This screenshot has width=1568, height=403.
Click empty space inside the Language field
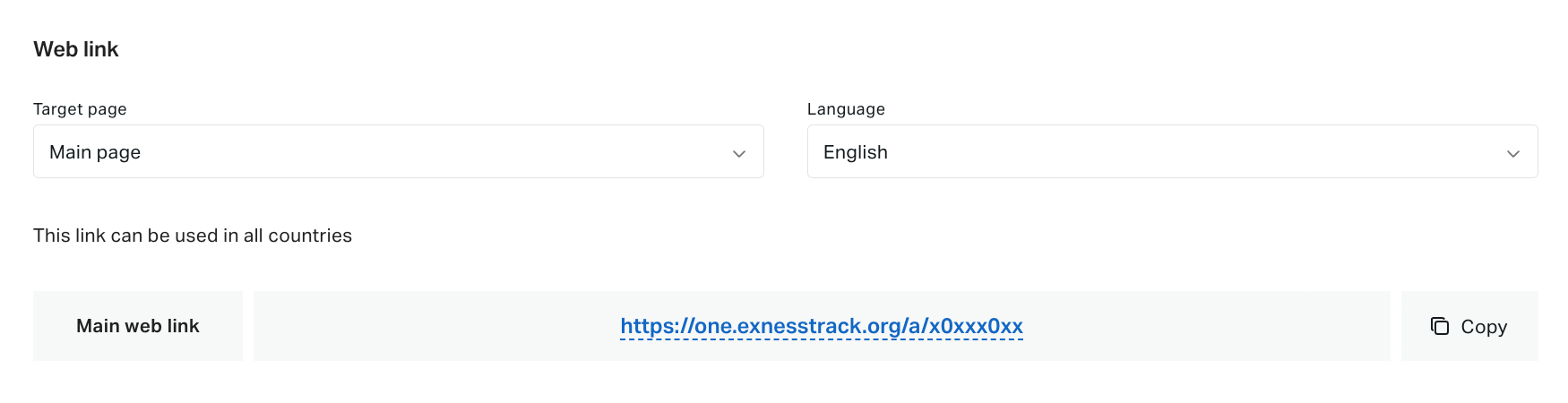point(1192,151)
